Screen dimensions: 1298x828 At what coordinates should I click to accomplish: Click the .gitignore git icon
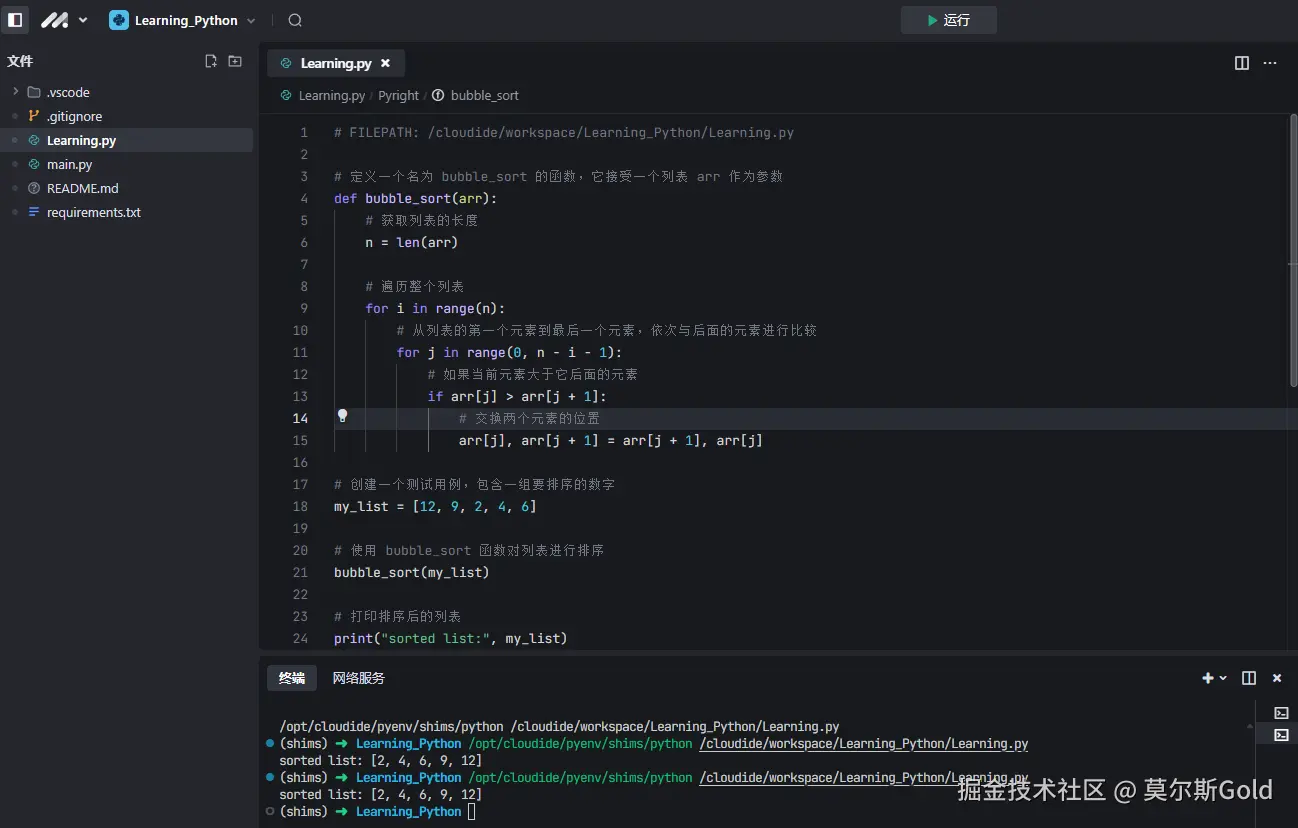(x=34, y=116)
